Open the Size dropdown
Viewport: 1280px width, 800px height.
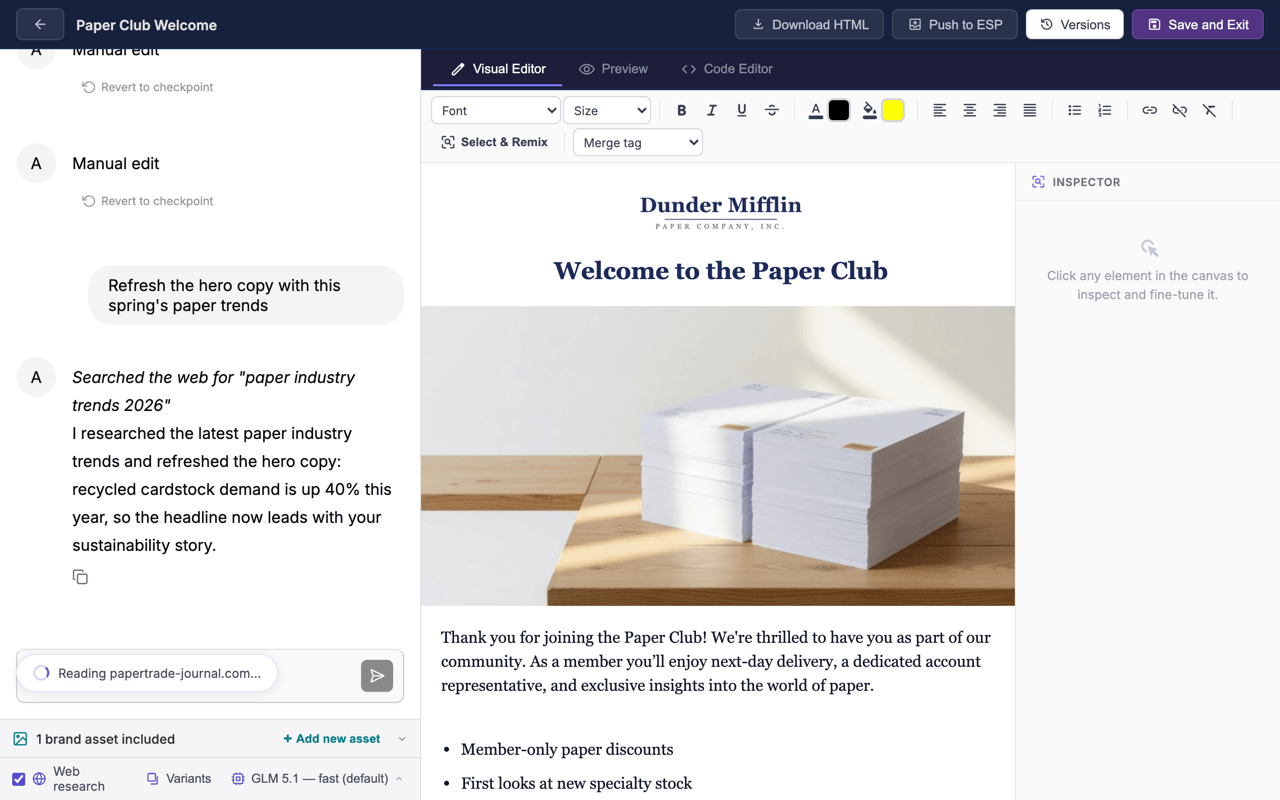click(607, 110)
